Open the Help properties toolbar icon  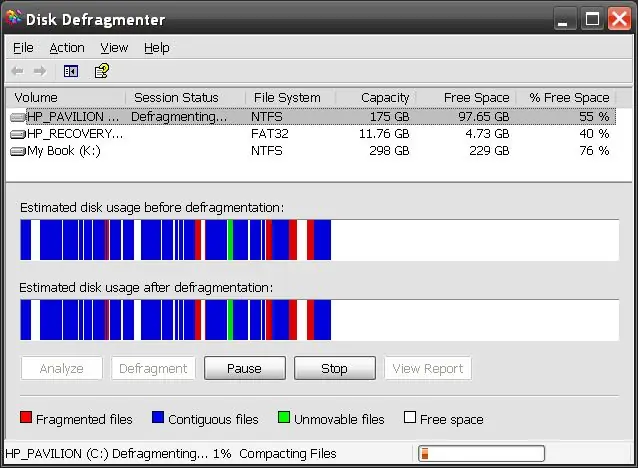pos(102,71)
